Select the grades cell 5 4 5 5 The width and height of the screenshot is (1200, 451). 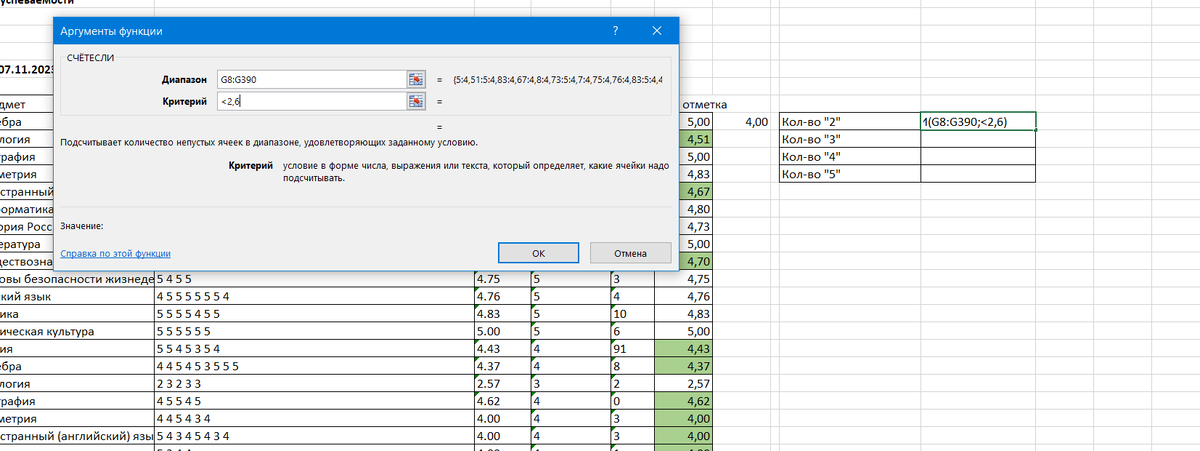314,279
